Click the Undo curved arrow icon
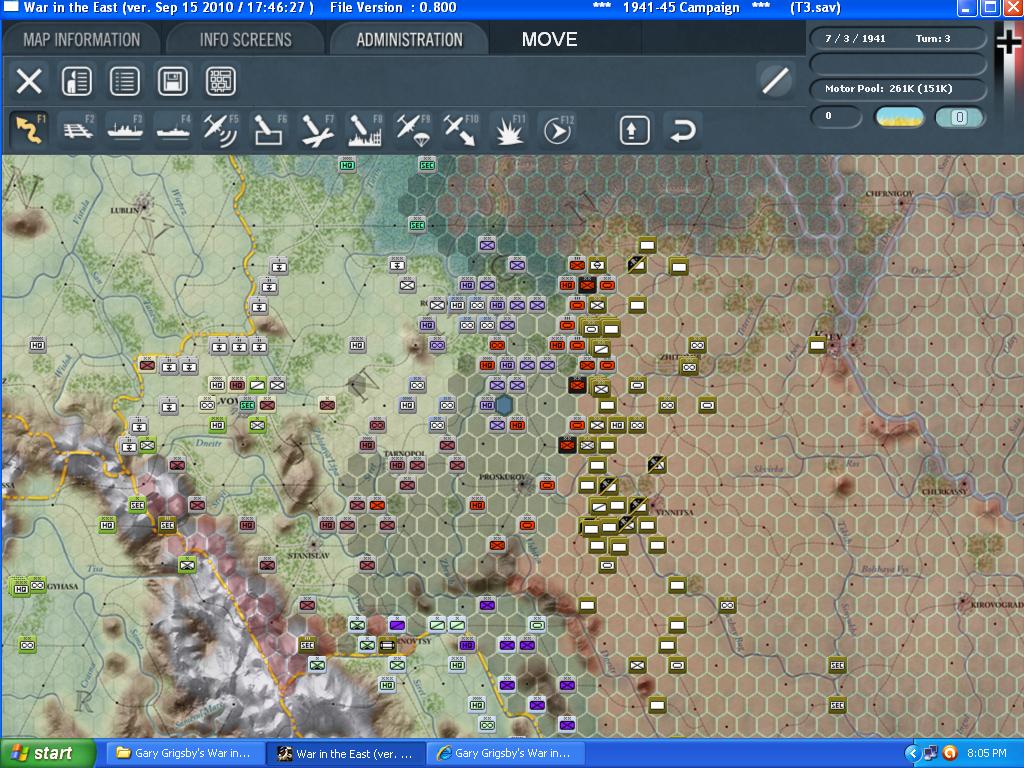Image resolution: width=1024 pixels, height=768 pixels. pos(682,130)
